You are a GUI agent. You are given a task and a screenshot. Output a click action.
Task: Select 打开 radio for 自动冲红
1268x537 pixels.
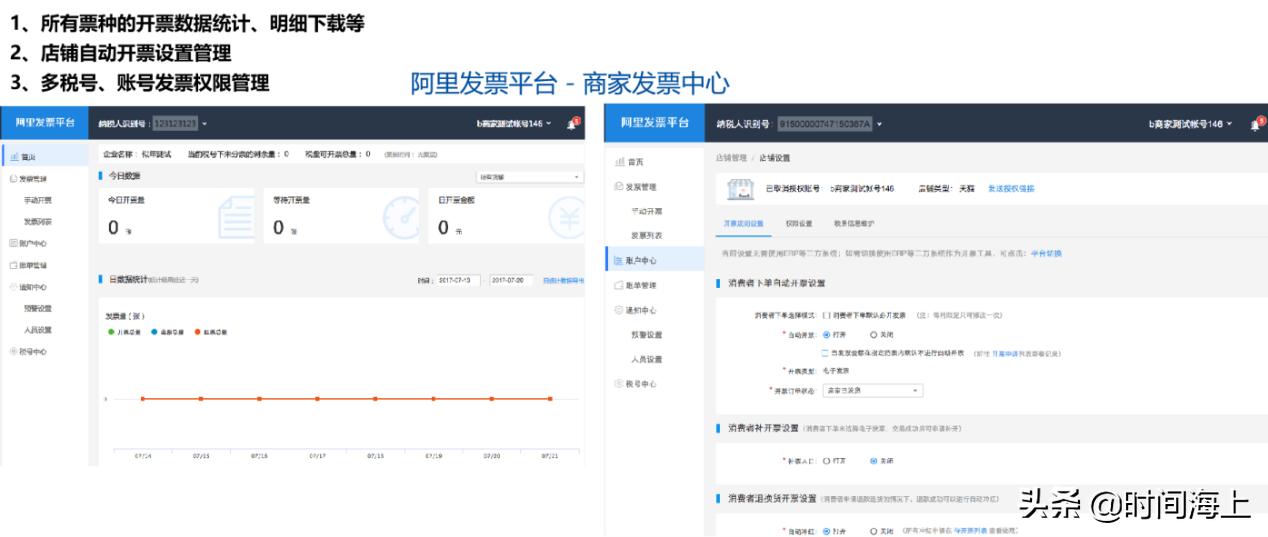(827, 531)
